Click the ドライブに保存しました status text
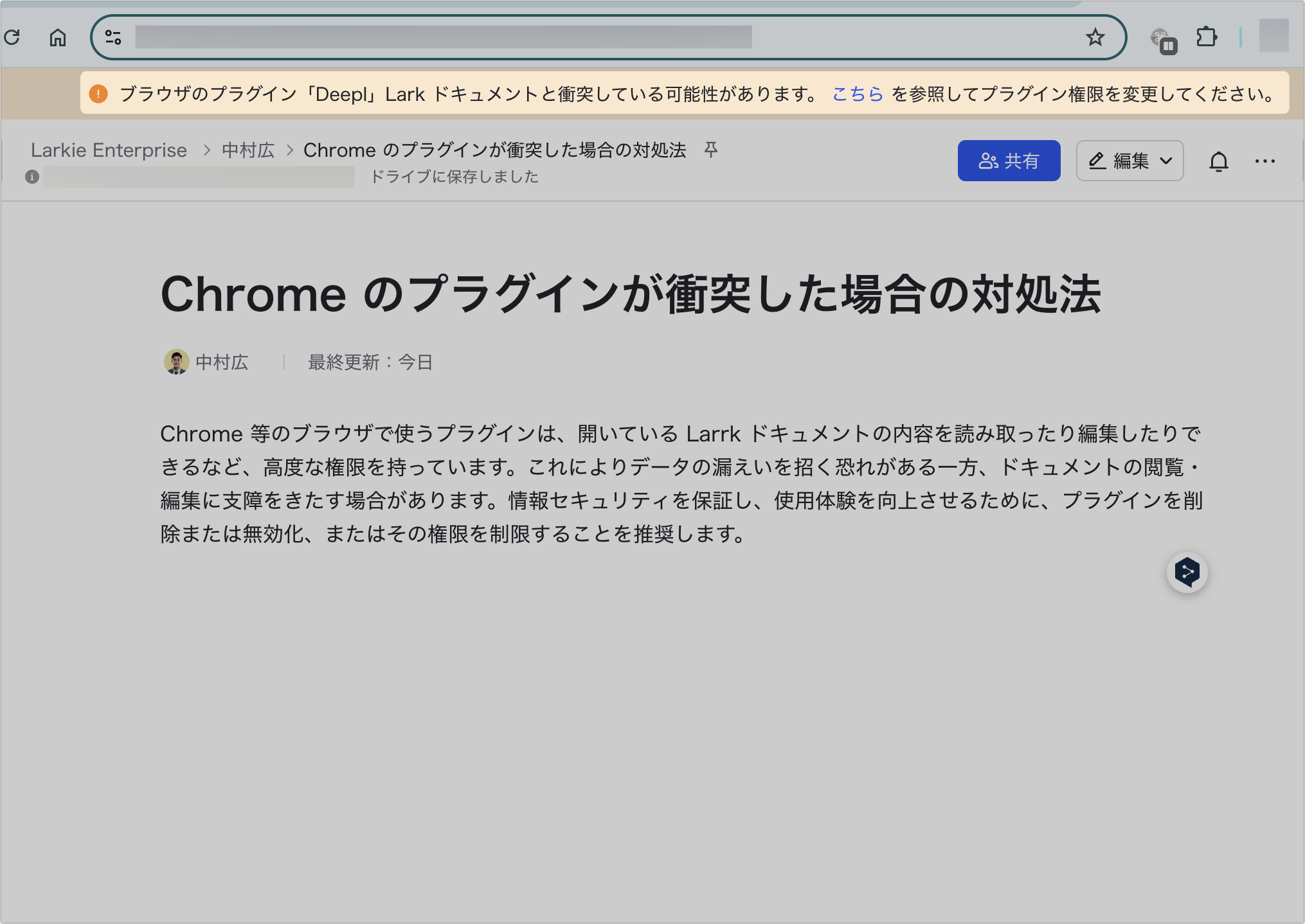This screenshot has width=1305, height=924. (x=455, y=177)
